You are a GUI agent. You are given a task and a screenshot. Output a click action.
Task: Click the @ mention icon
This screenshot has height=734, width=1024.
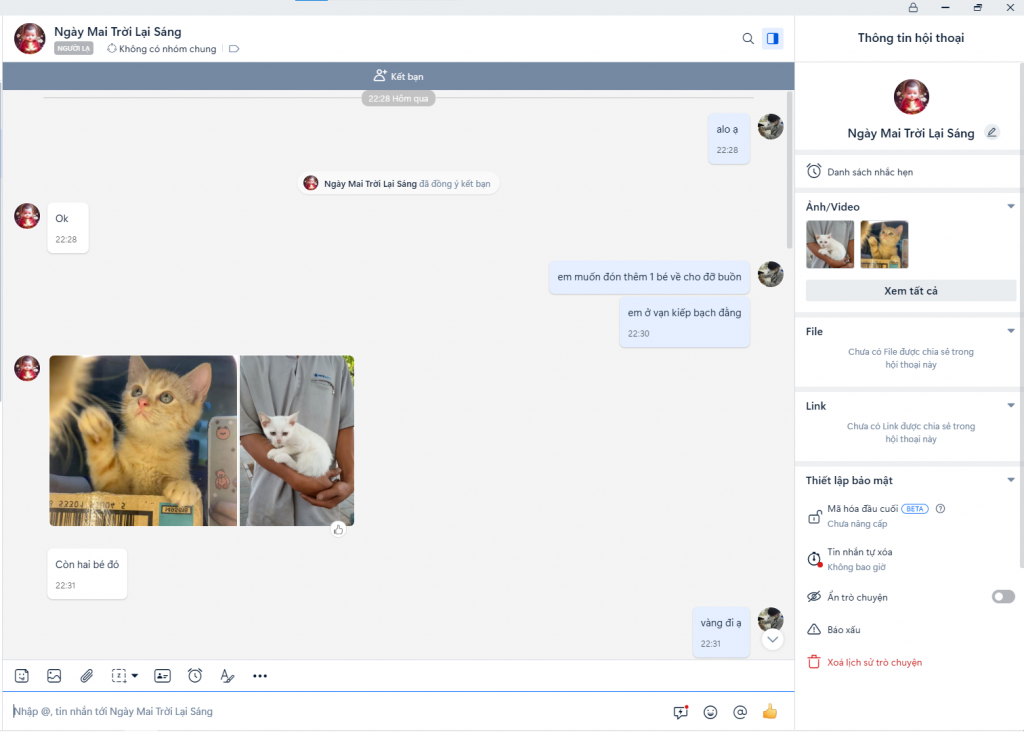coord(740,712)
